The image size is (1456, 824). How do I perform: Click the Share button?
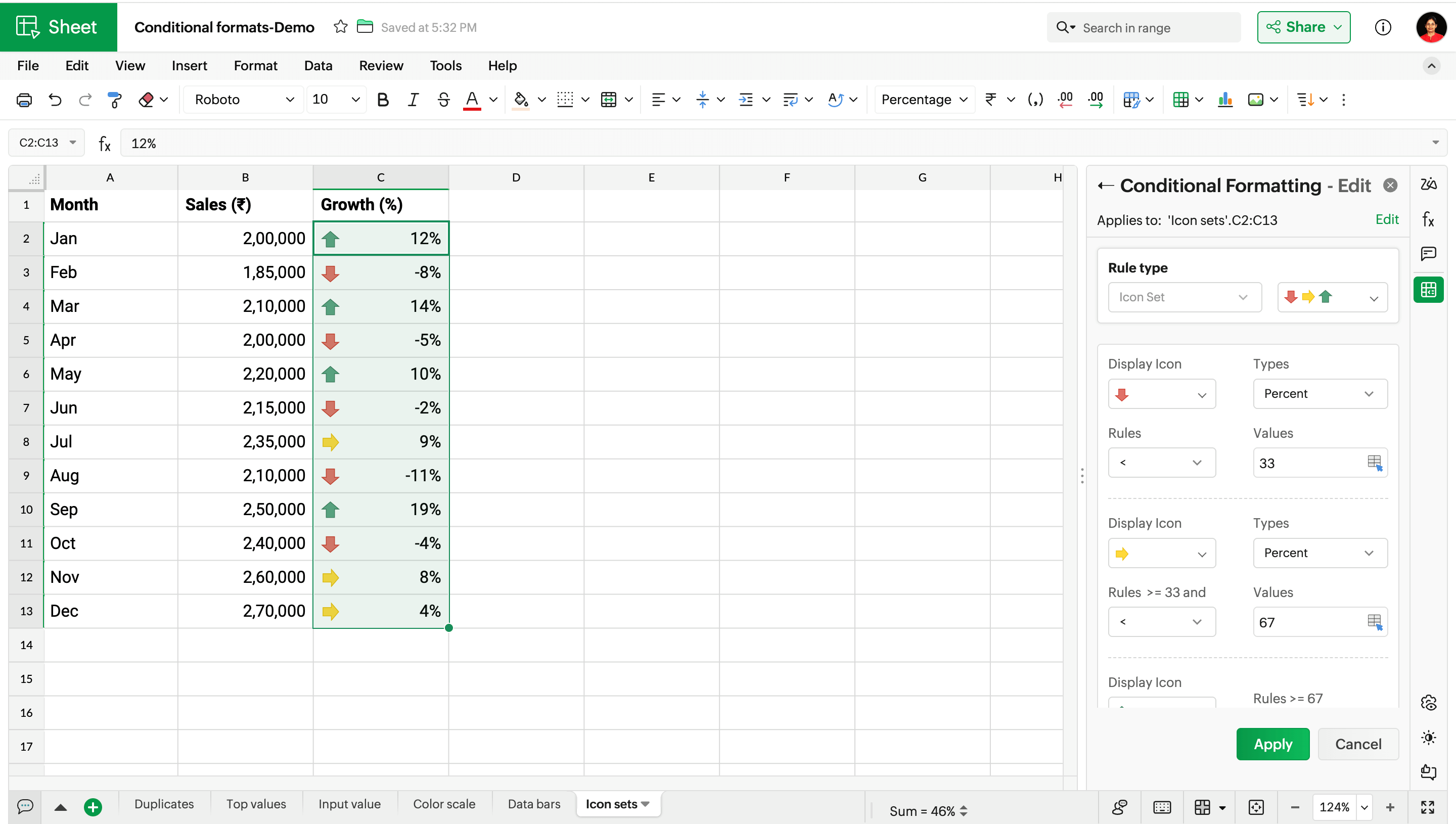(x=1303, y=27)
